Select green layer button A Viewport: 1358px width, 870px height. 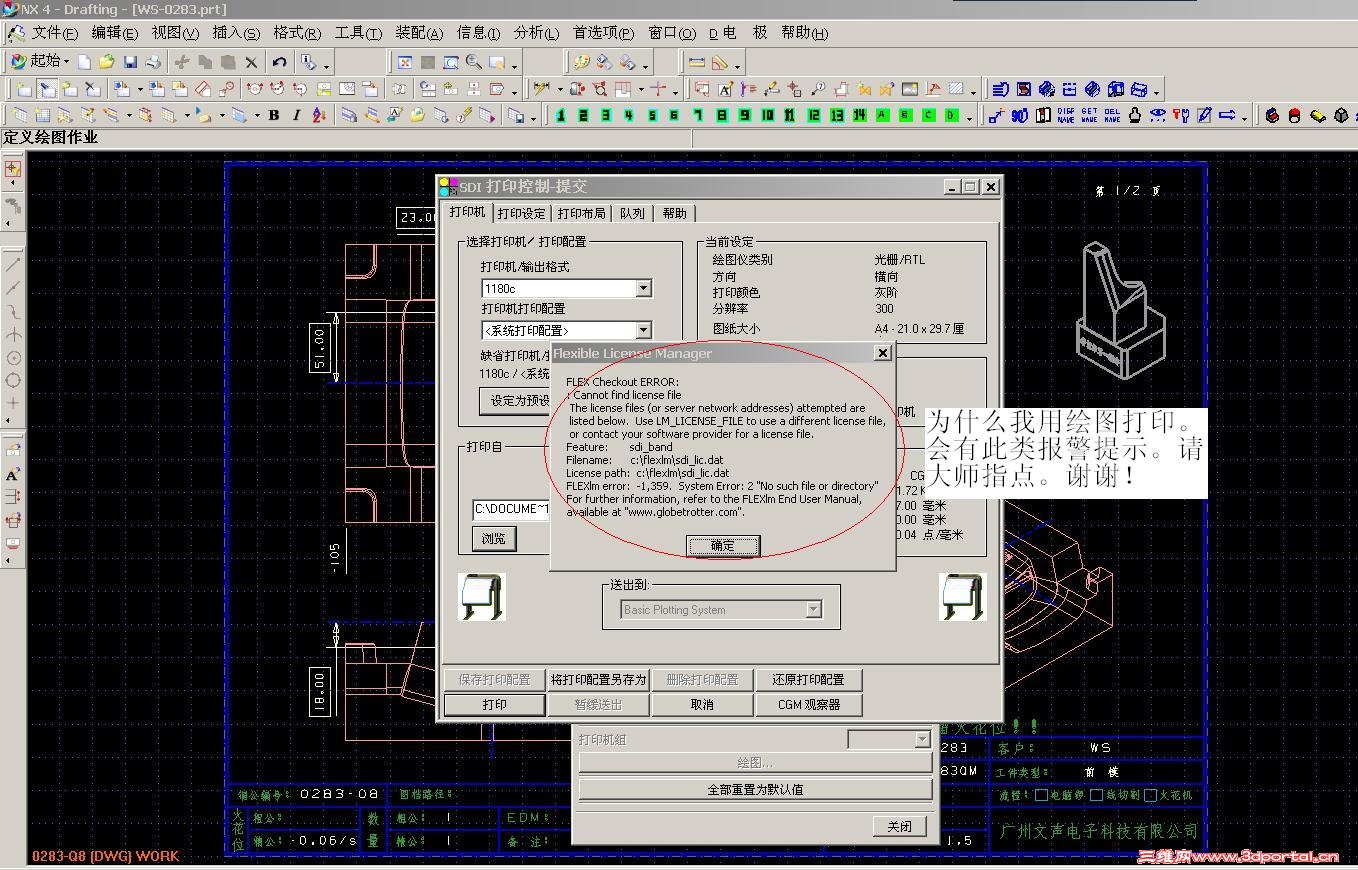click(x=882, y=116)
